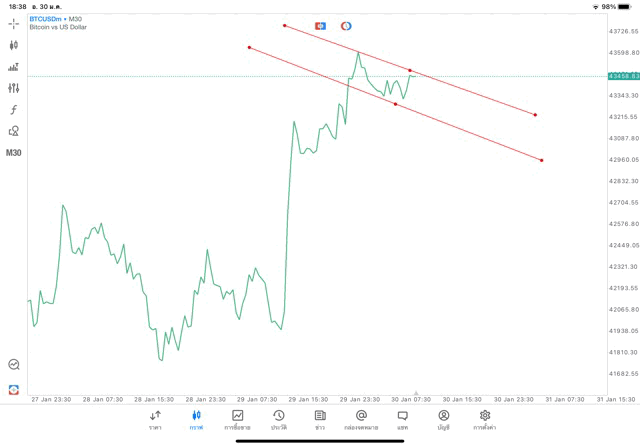Open the ข่าว (News) tab
This screenshot has height=447, width=640.
click(x=320, y=419)
